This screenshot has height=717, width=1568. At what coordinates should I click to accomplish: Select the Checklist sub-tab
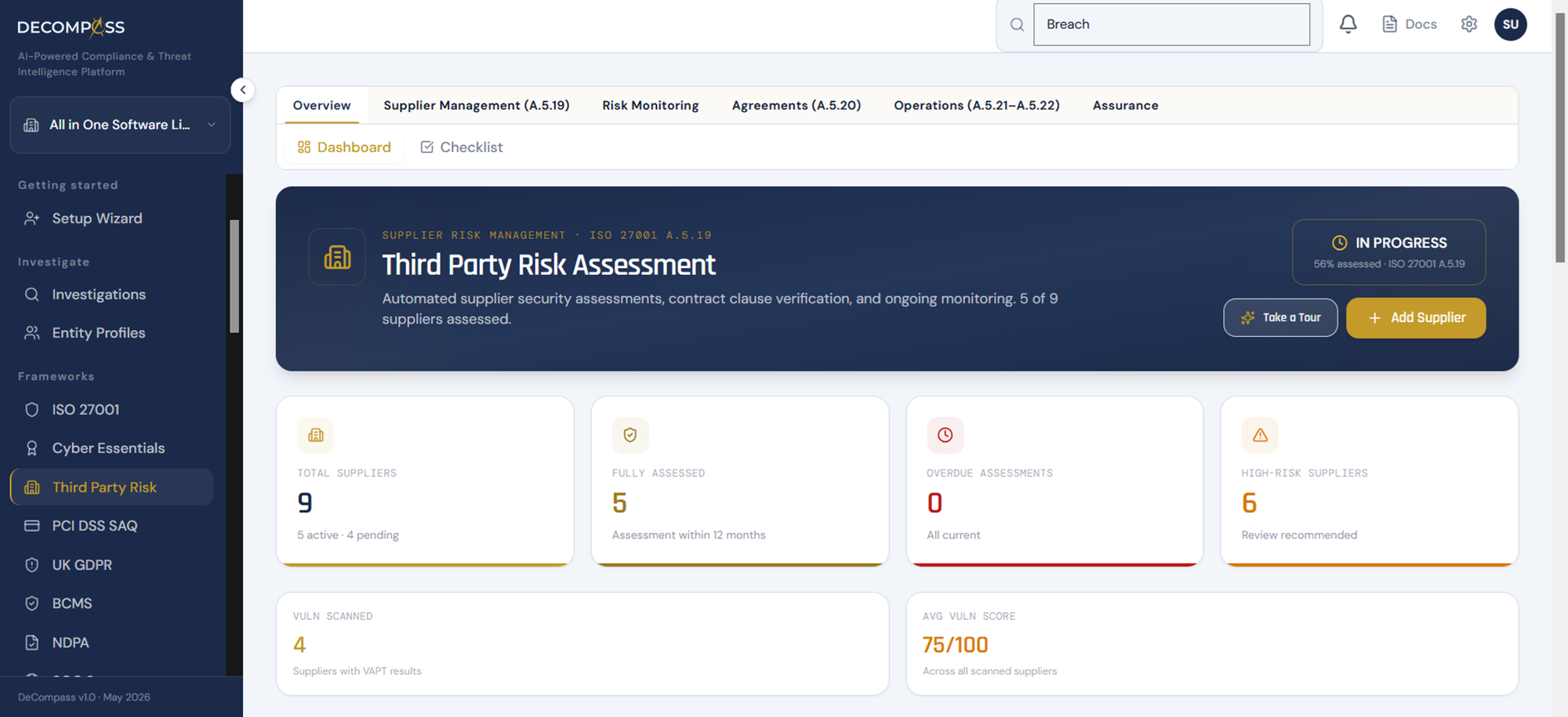click(x=462, y=147)
